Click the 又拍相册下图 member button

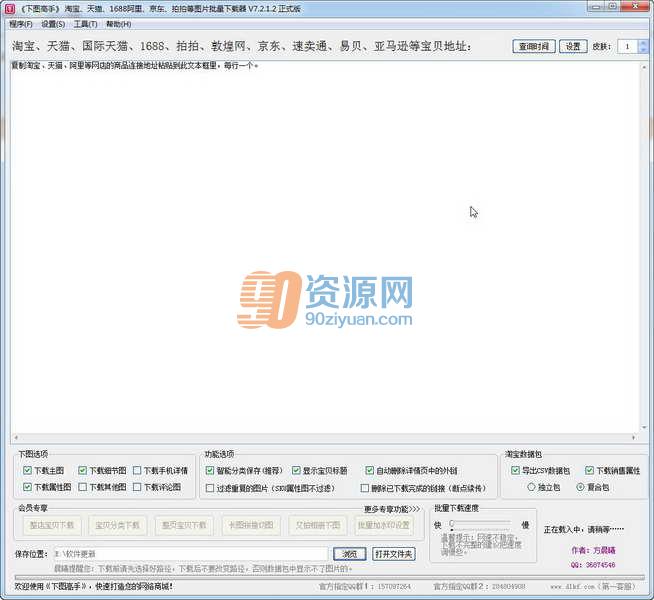[x=318, y=525]
